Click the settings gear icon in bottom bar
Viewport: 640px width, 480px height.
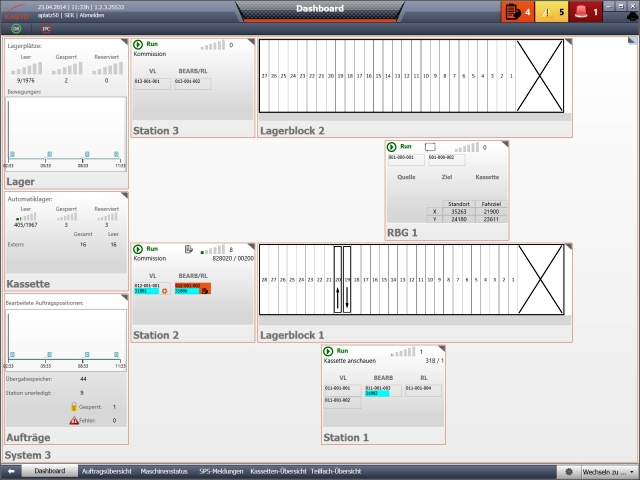pos(570,470)
